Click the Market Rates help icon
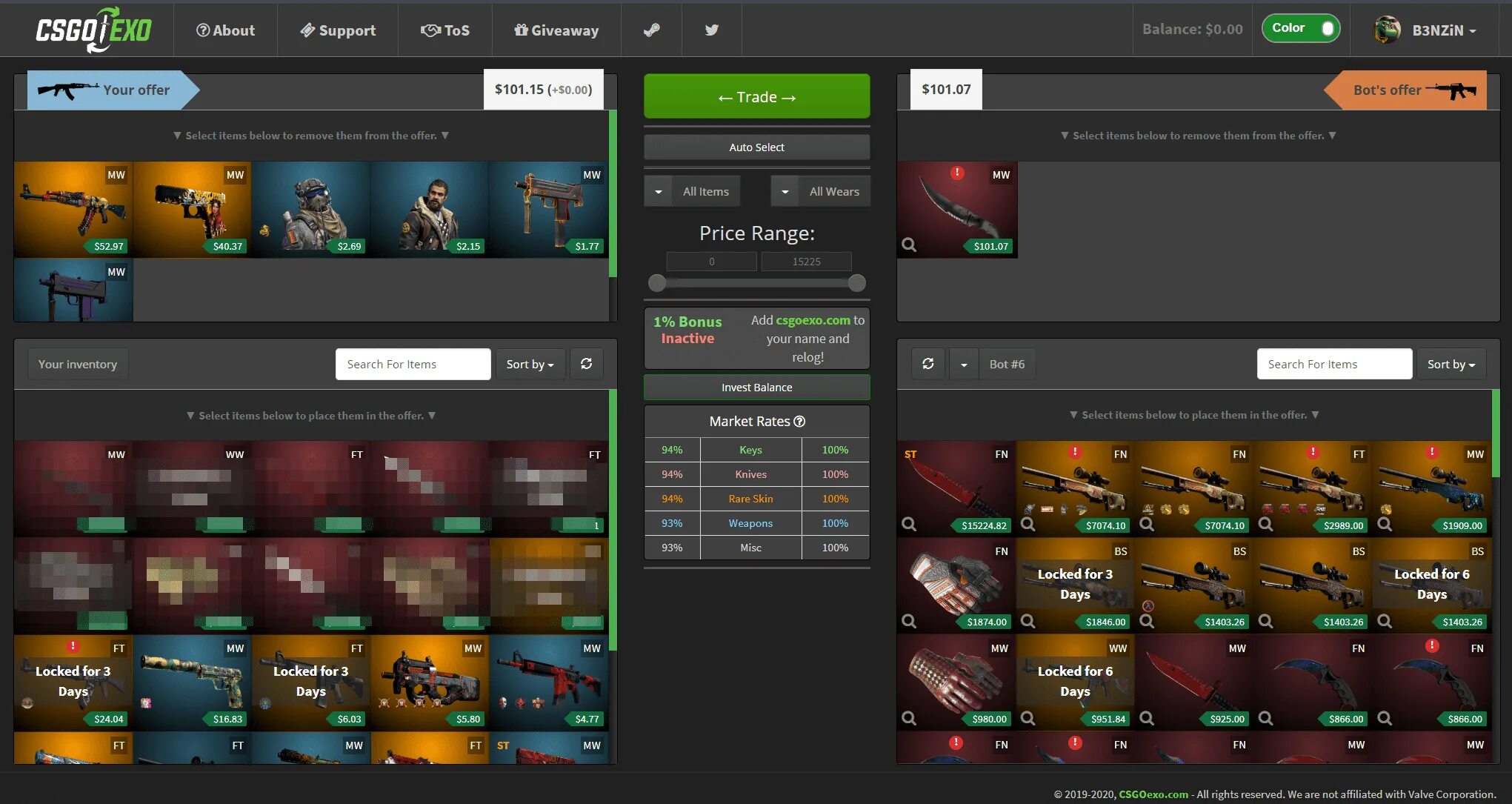The width and height of the screenshot is (1512, 804). click(x=799, y=422)
